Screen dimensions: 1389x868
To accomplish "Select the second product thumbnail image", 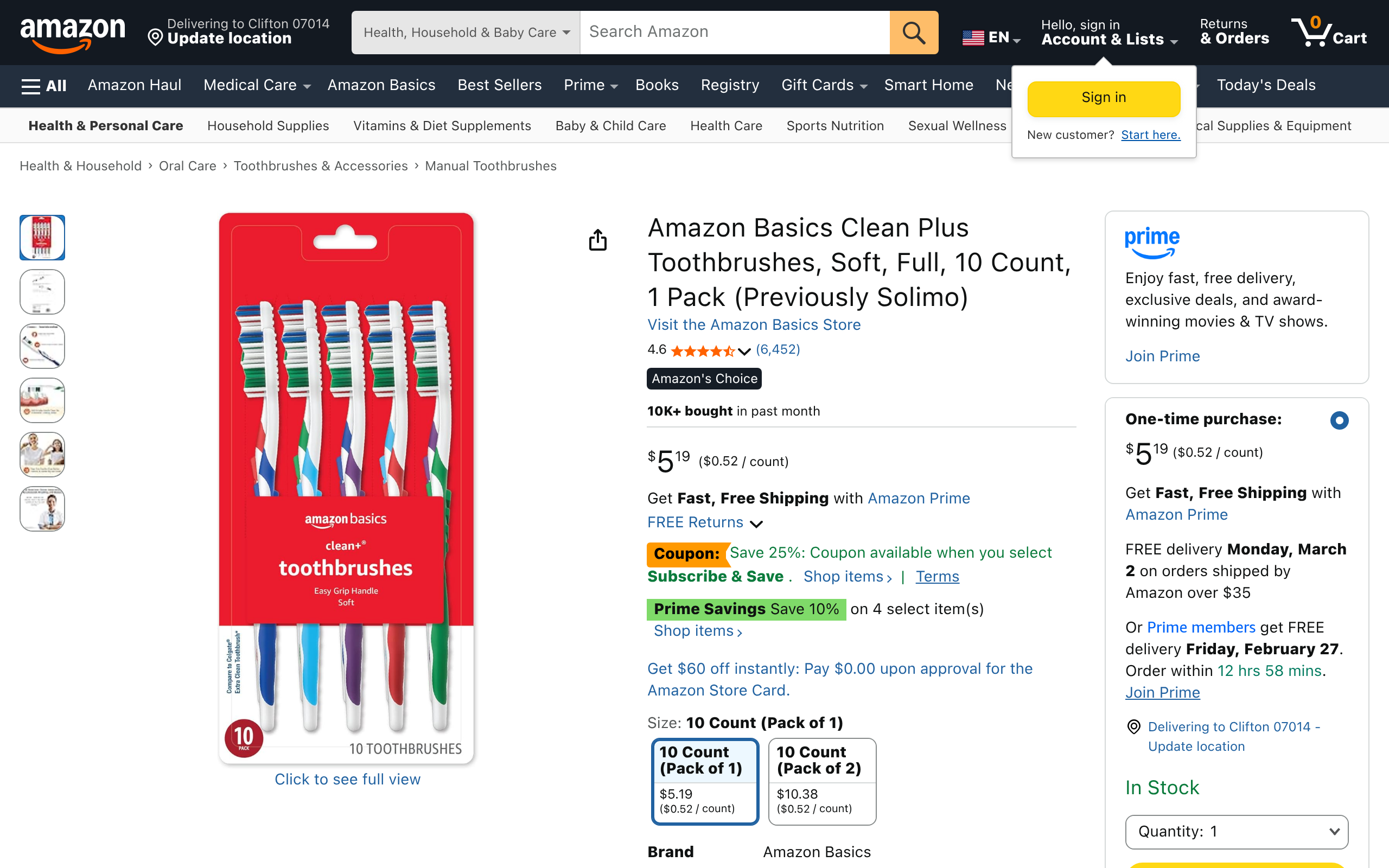I will tap(42, 292).
